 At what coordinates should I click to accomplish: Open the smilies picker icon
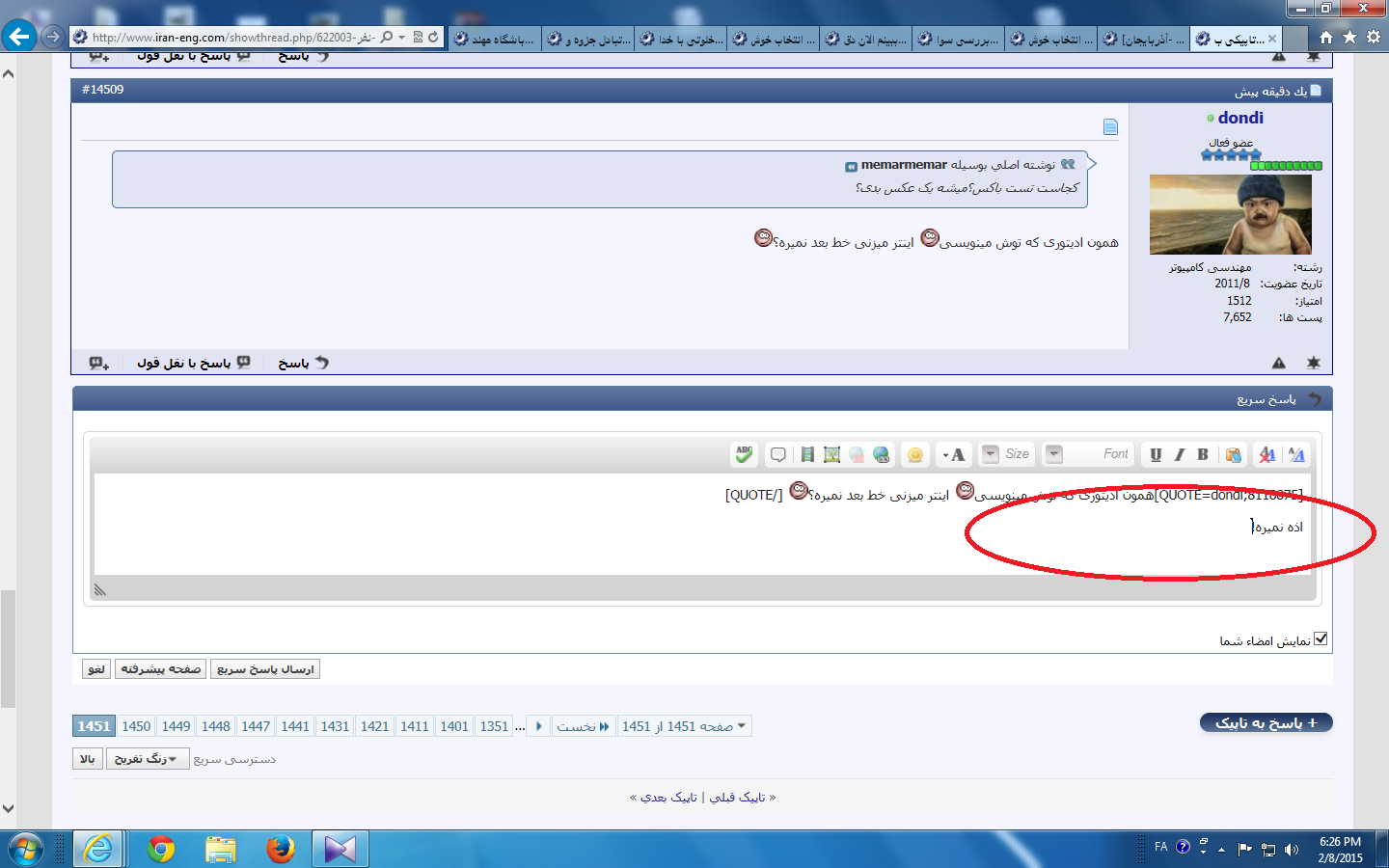click(915, 454)
